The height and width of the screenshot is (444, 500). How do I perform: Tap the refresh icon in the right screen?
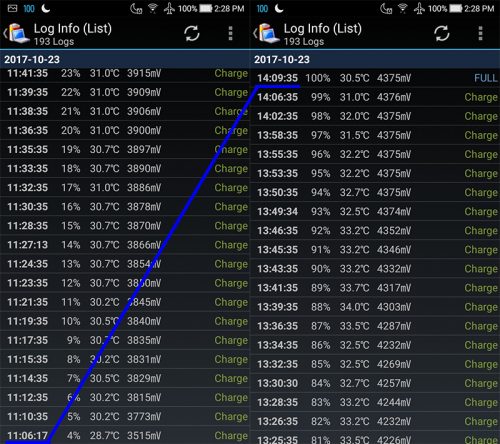tap(442, 33)
